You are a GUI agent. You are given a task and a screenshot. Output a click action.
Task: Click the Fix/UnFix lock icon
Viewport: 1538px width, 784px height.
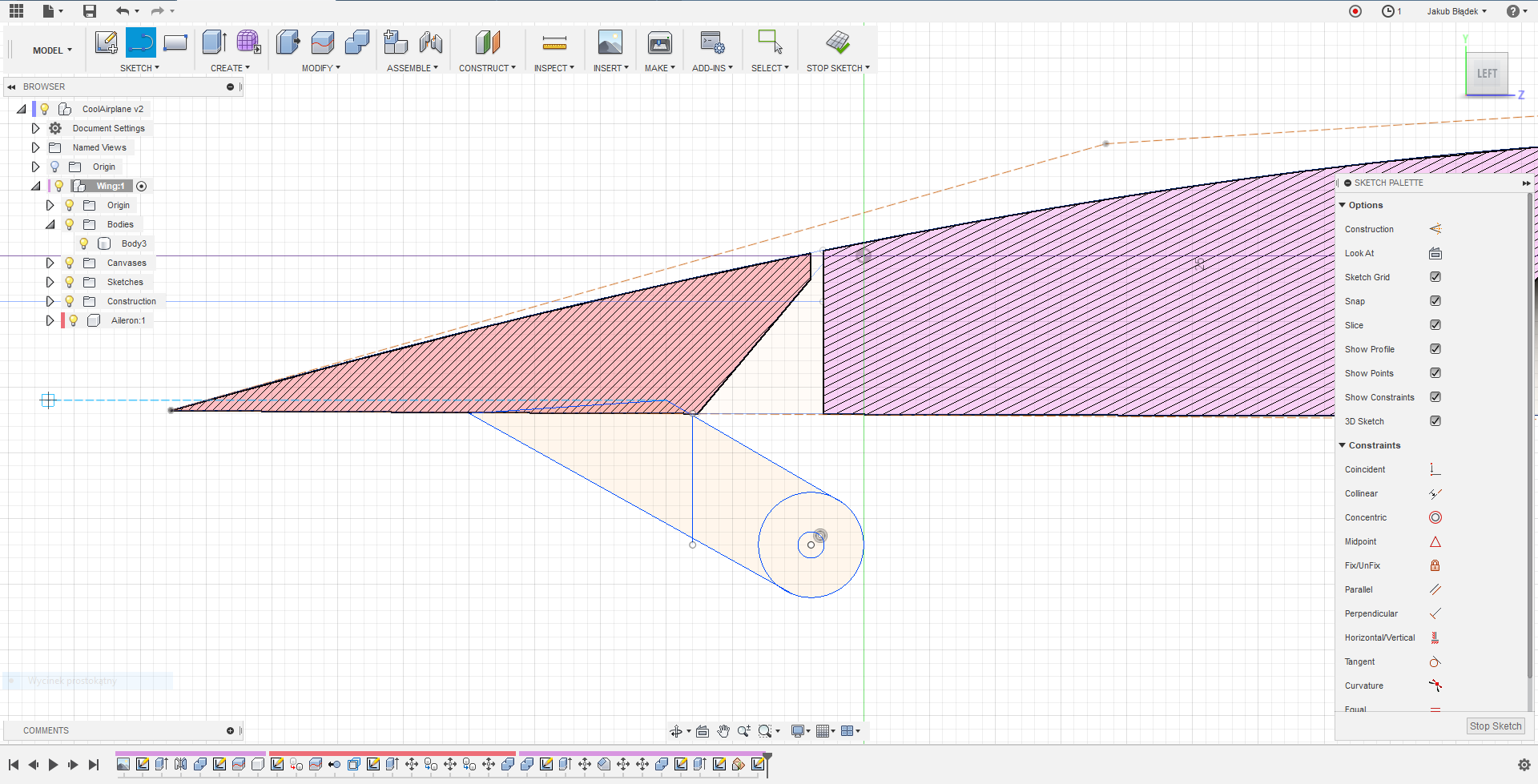(1435, 565)
